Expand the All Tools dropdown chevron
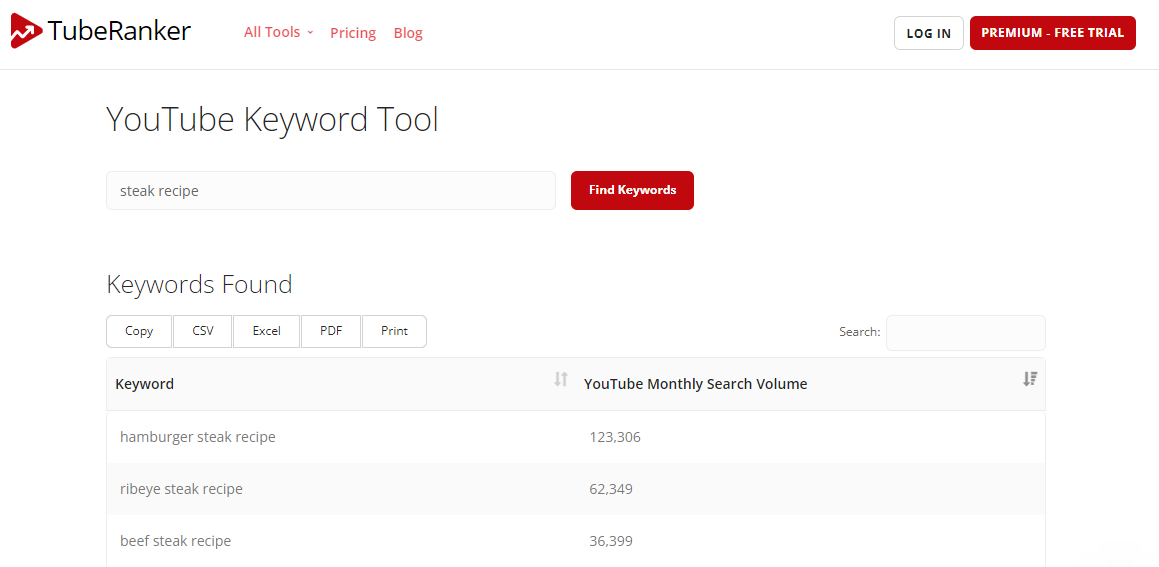This screenshot has width=1159, height=567. pyautogui.click(x=310, y=33)
